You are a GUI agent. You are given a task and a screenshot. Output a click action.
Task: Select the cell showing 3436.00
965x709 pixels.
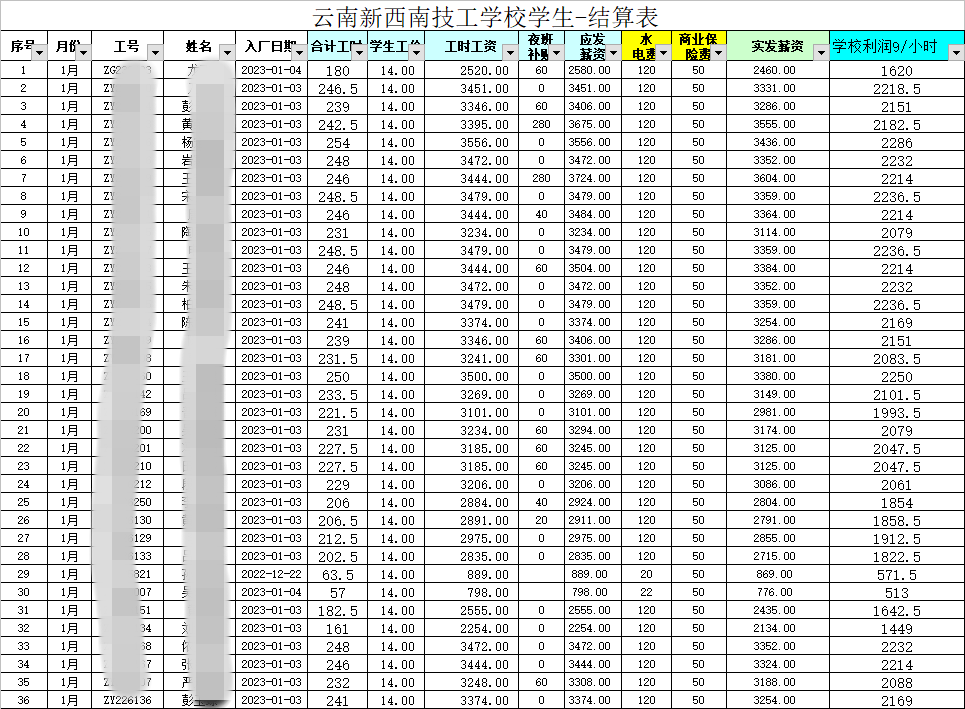778,142
